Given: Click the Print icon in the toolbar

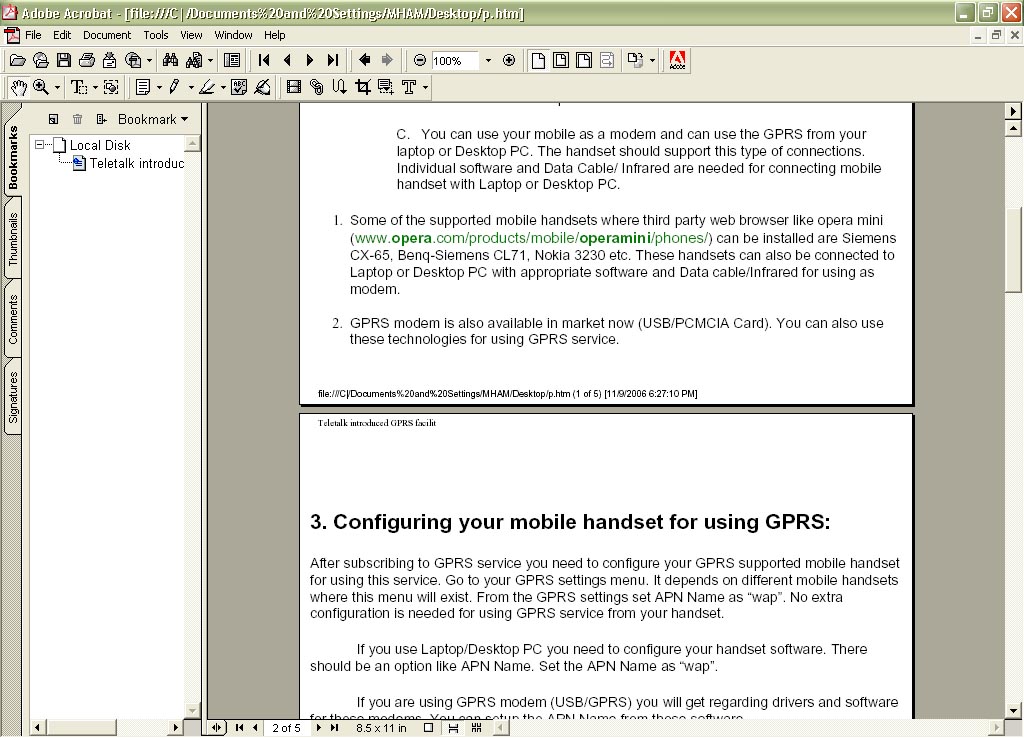Looking at the screenshot, I should tap(87, 61).
